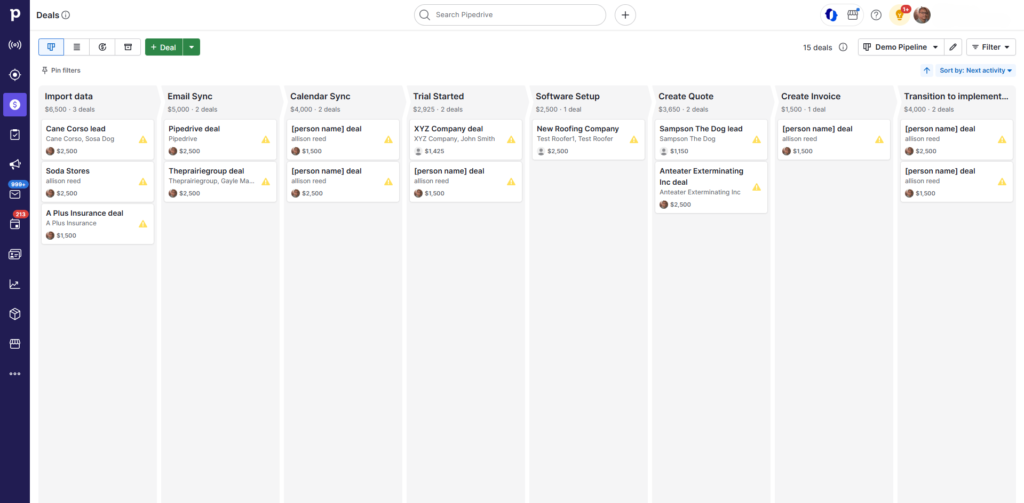The width and height of the screenshot is (1024, 503).
Task: Open the Mail inbox sidebar icon
Action: click(x=15, y=194)
